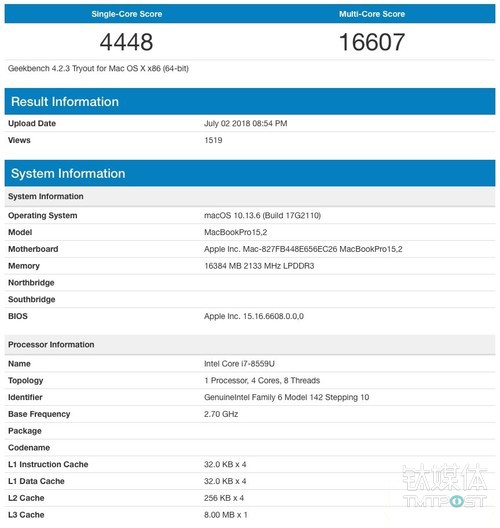Select the 8.00 MB x 1 value
This screenshot has width=500, height=528.
[226, 515]
